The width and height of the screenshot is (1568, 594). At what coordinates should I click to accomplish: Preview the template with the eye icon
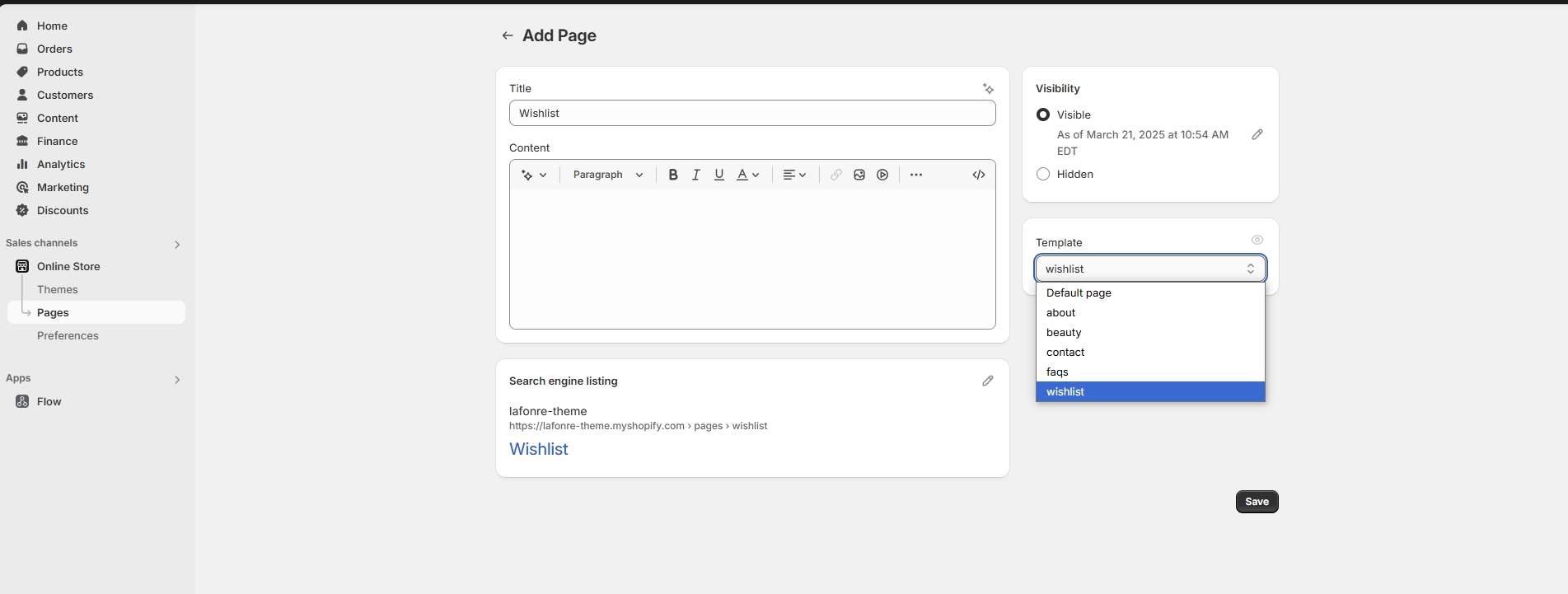point(1257,240)
